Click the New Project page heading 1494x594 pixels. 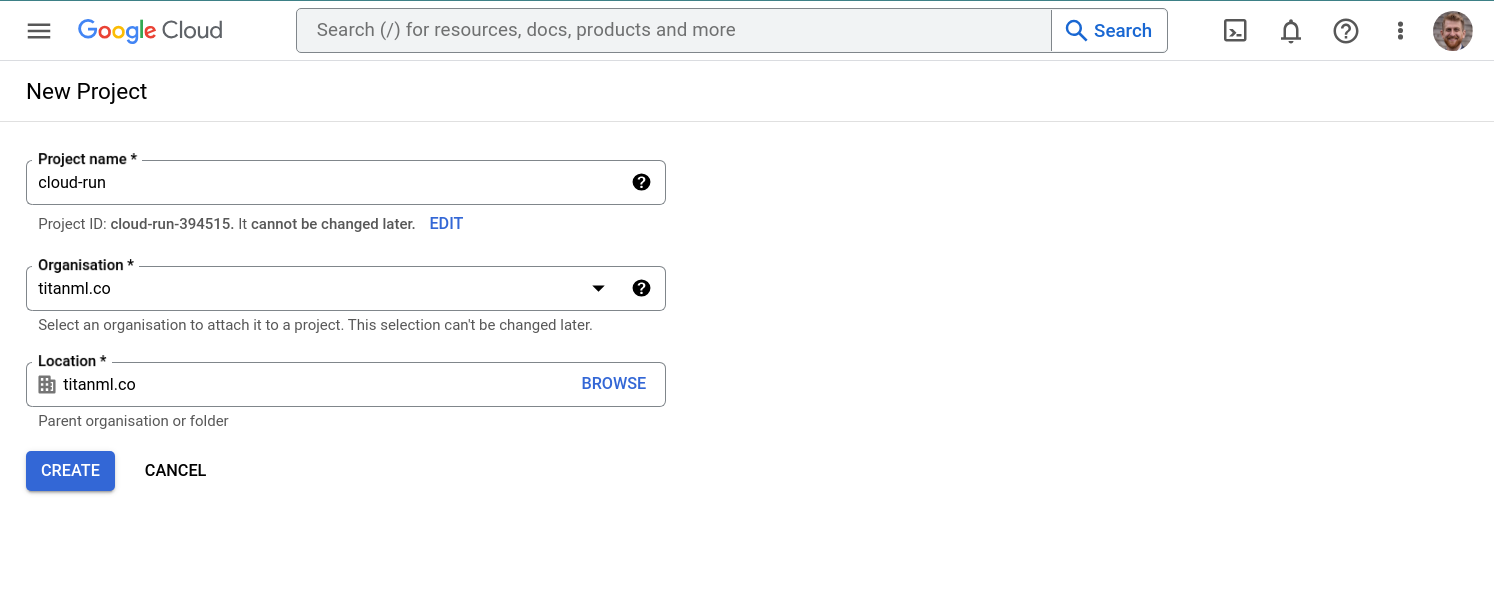[86, 91]
